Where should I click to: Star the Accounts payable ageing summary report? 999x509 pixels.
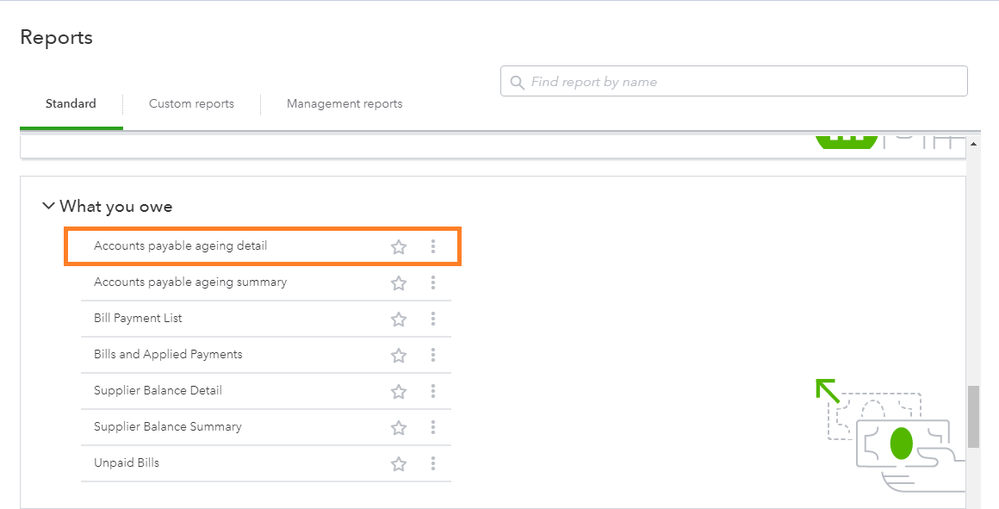(399, 283)
